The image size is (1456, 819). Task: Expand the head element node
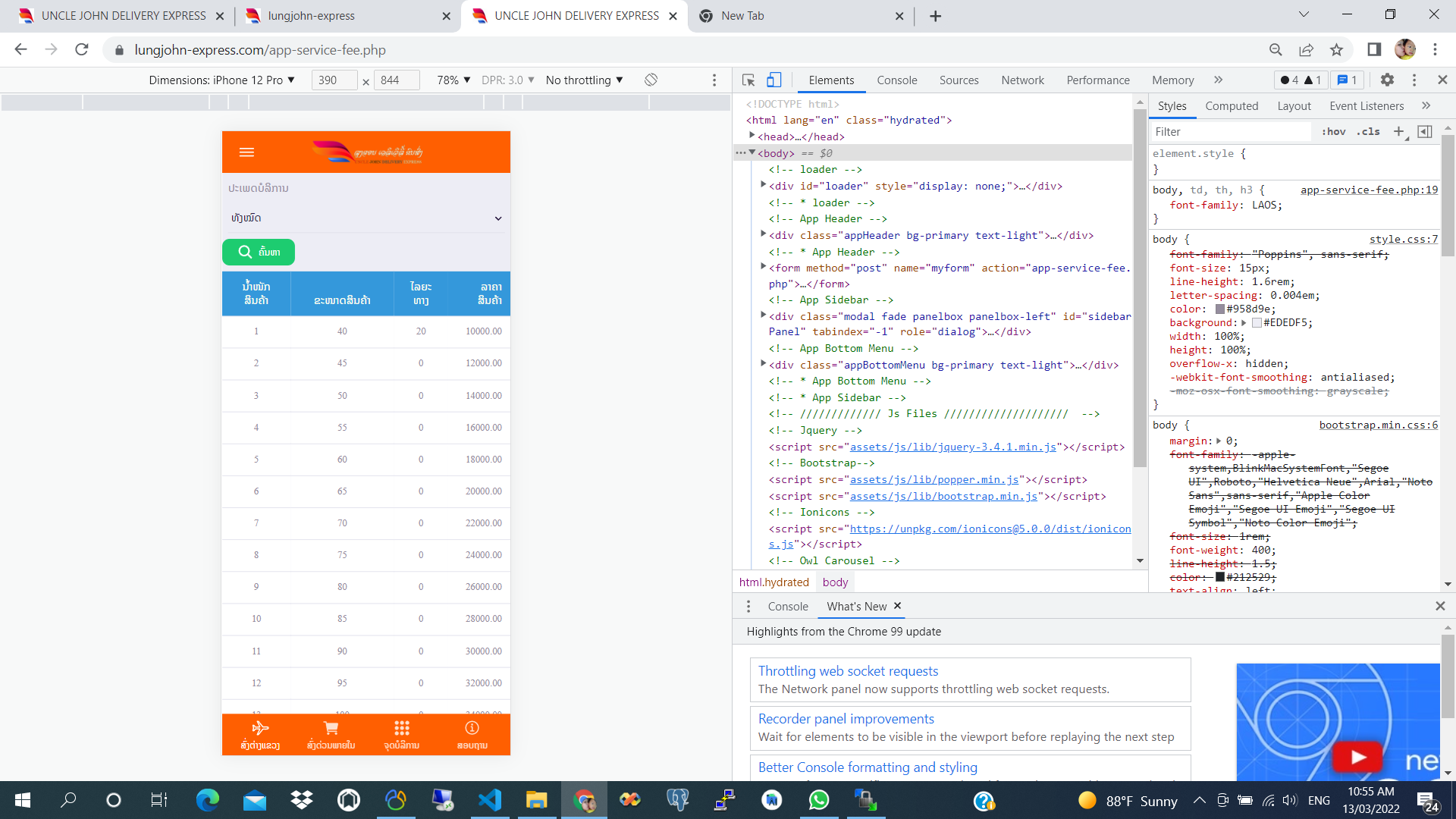pyautogui.click(x=752, y=136)
